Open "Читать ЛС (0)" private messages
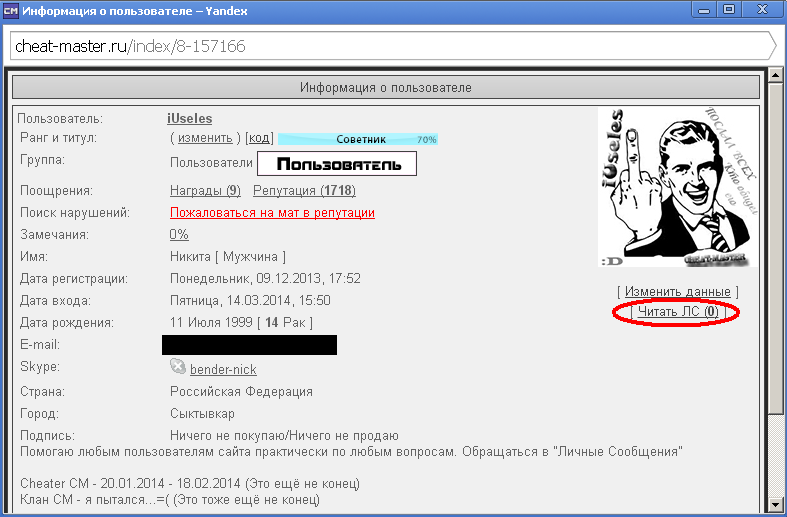Image resolution: width=787 pixels, height=517 pixels. (x=677, y=312)
